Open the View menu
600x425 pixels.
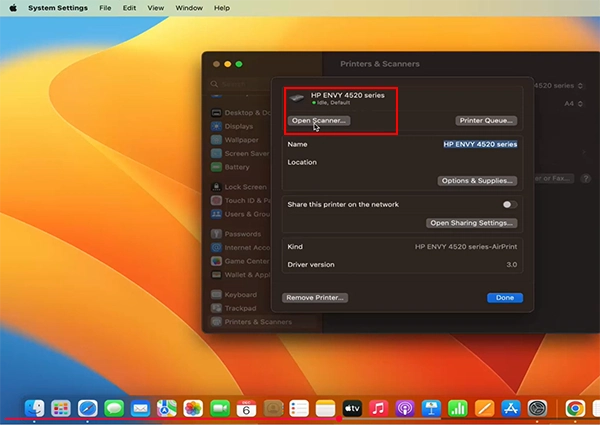pos(156,8)
